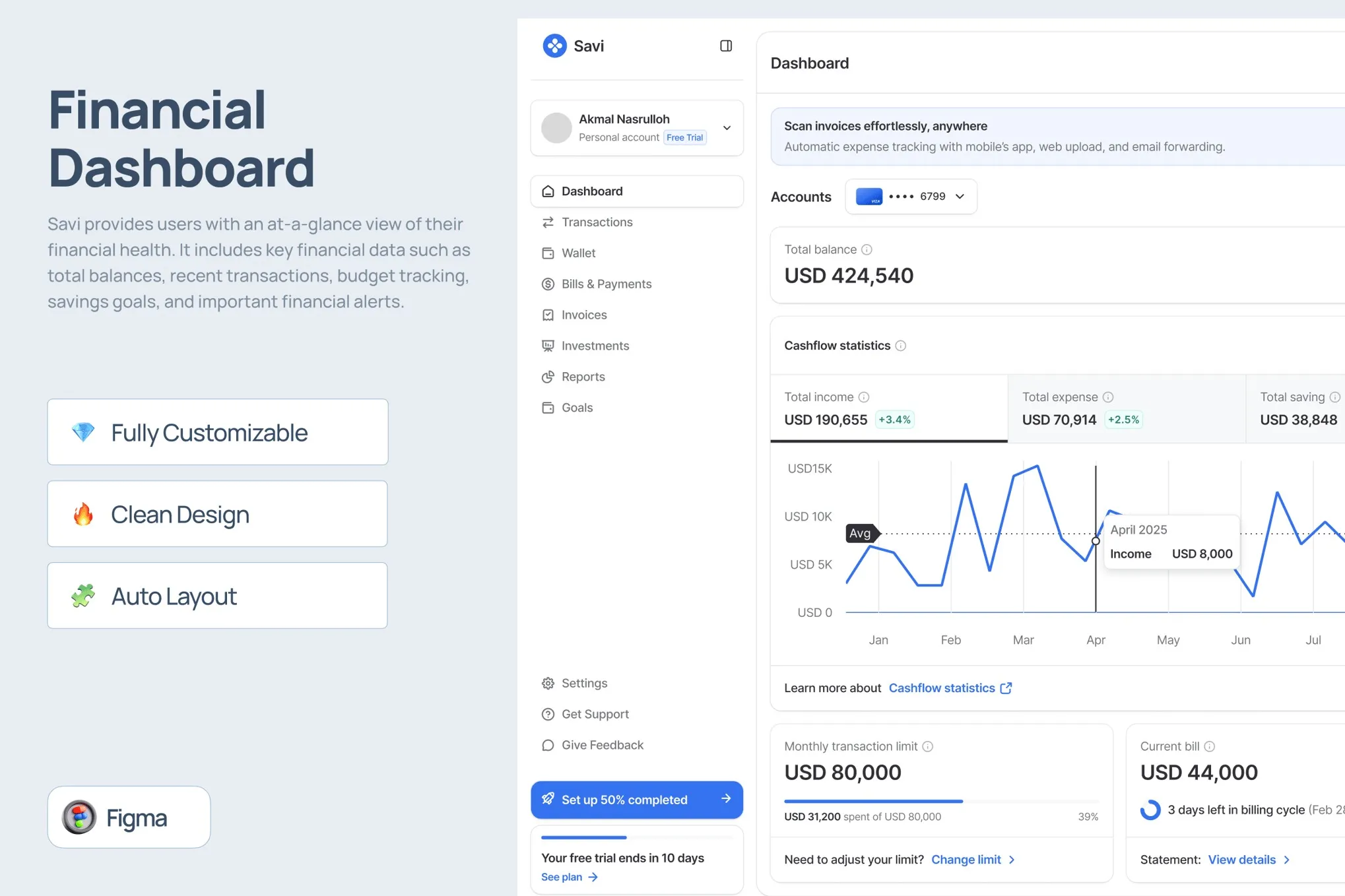Click the info icon beside Current bill

(x=1209, y=746)
